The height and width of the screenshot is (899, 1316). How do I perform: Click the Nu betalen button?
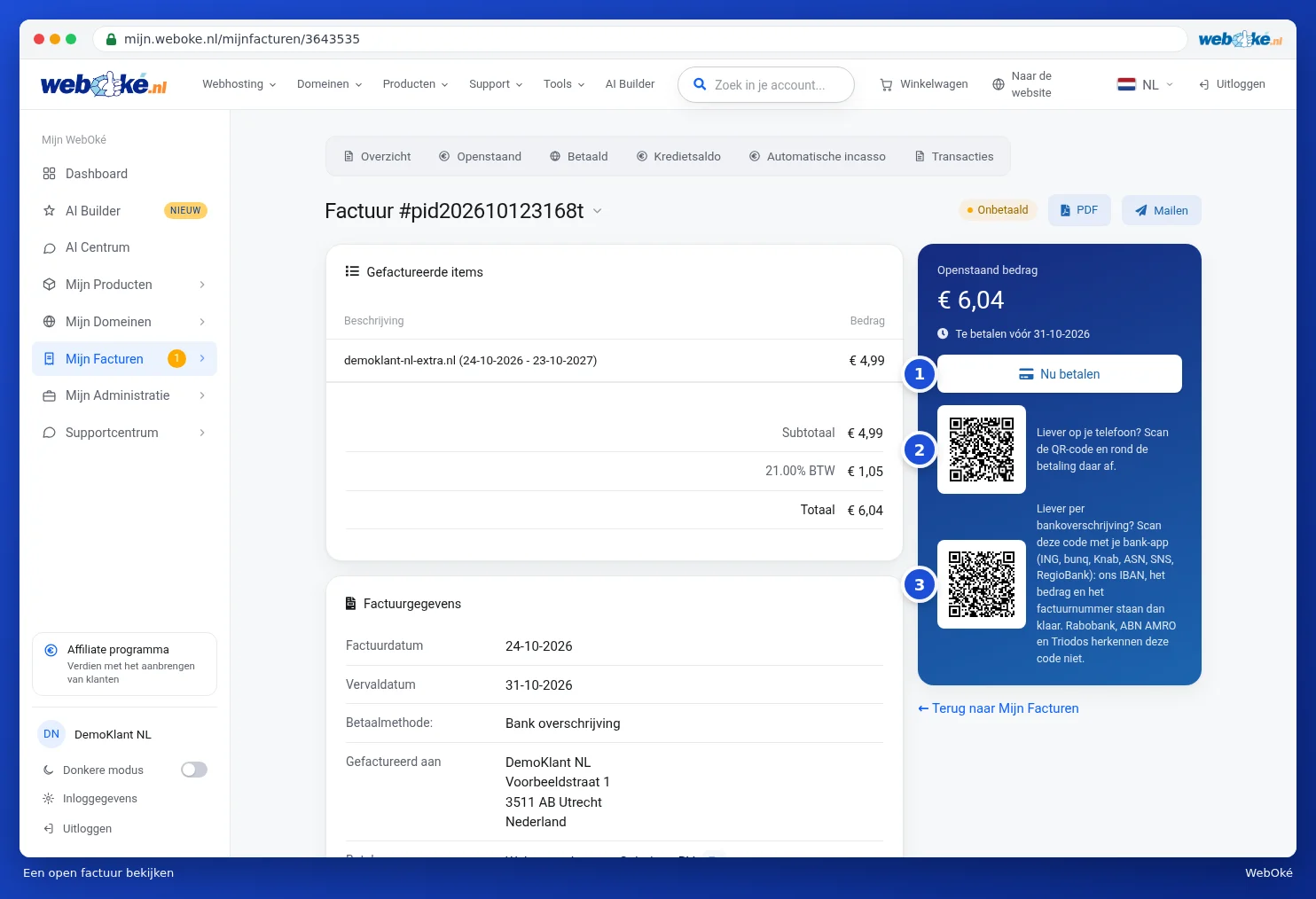point(1060,374)
